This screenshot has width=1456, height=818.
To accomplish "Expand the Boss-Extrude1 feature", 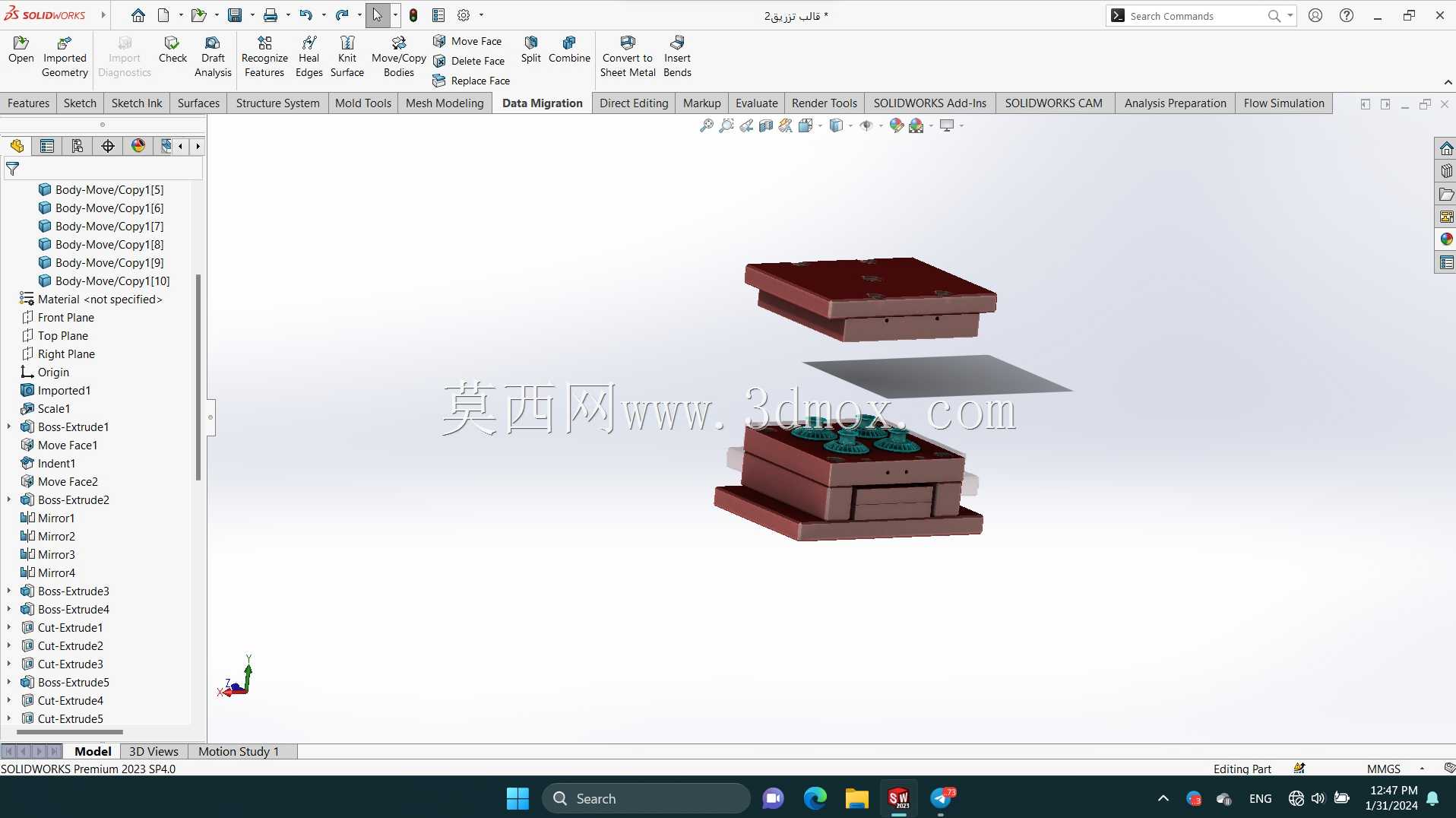I will coord(9,426).
